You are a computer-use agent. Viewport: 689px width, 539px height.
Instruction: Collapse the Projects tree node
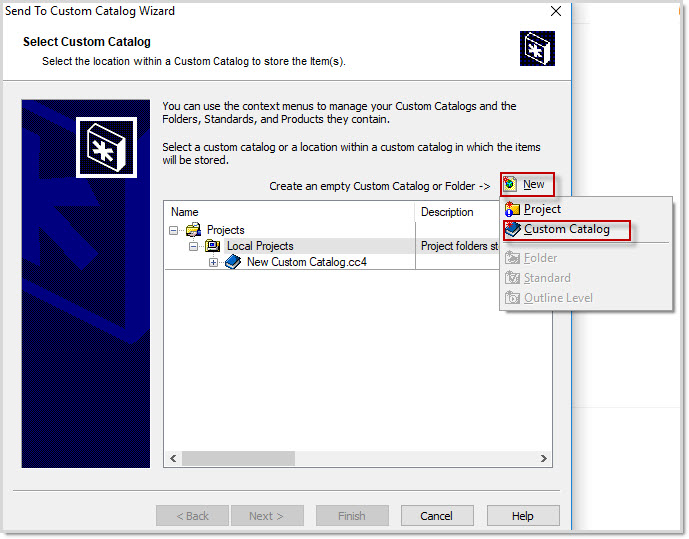pos(175,230)
